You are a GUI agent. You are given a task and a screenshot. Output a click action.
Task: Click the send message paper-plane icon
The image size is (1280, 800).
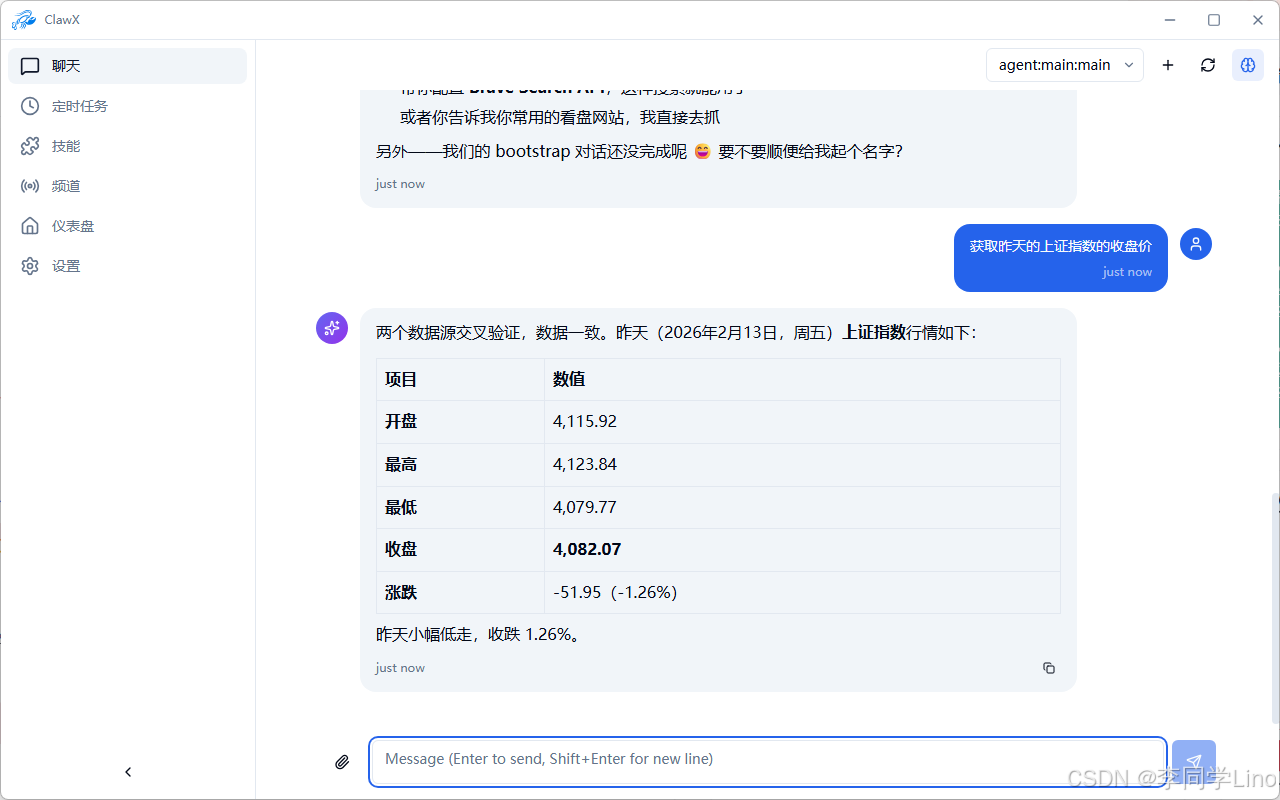(1194, 761)
